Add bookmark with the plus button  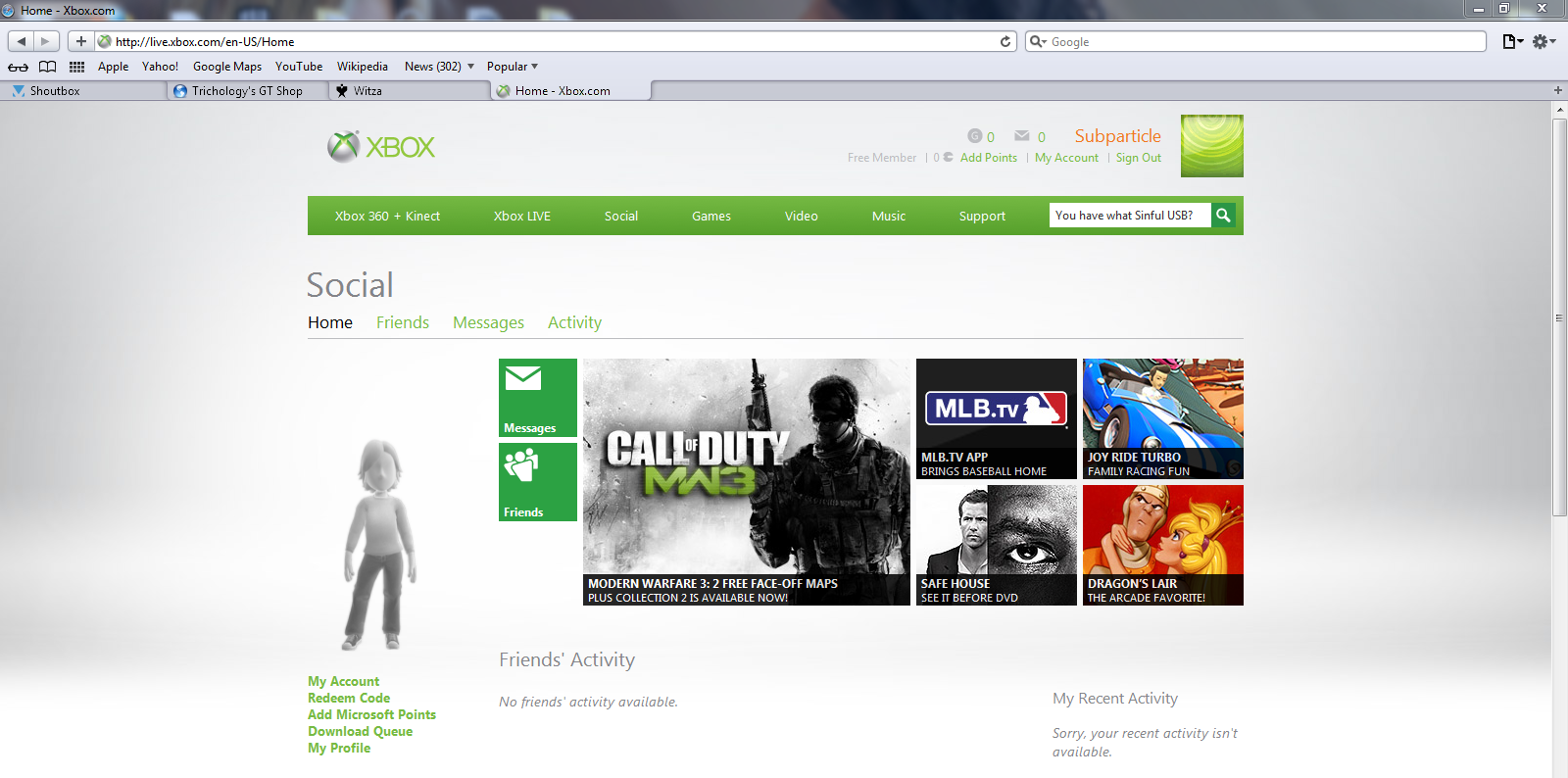[x=80, y=41]
